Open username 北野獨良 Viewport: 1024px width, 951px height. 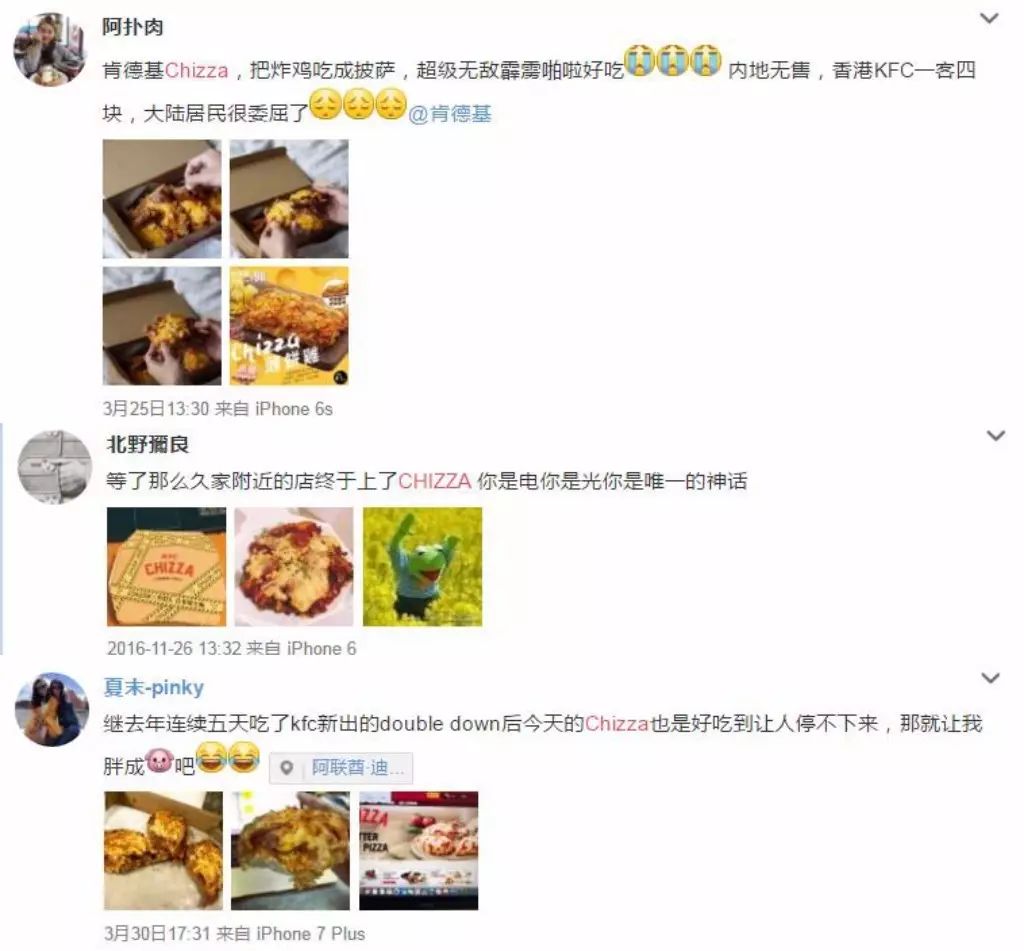pyautogui.click(x=148, y=444)
